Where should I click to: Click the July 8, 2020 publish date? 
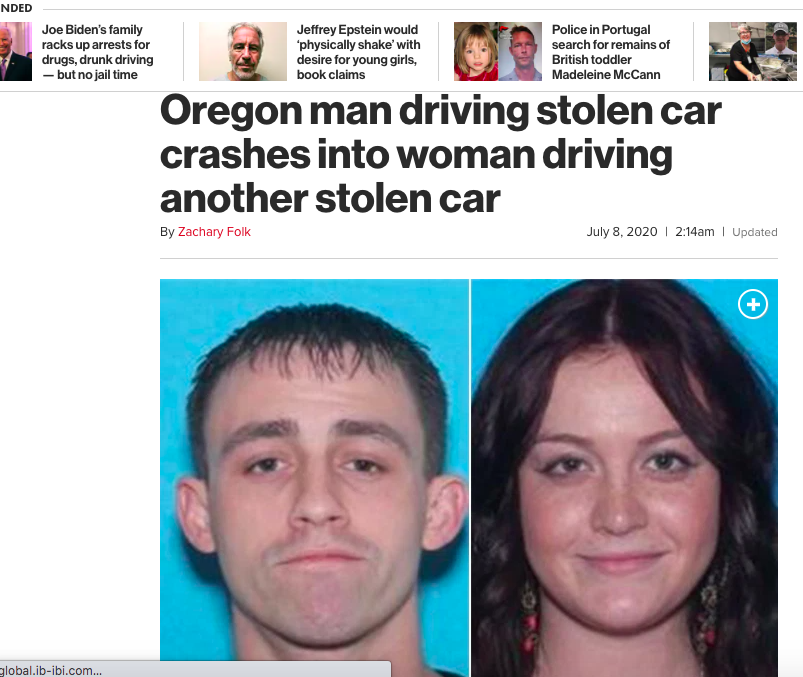[622, 232]
